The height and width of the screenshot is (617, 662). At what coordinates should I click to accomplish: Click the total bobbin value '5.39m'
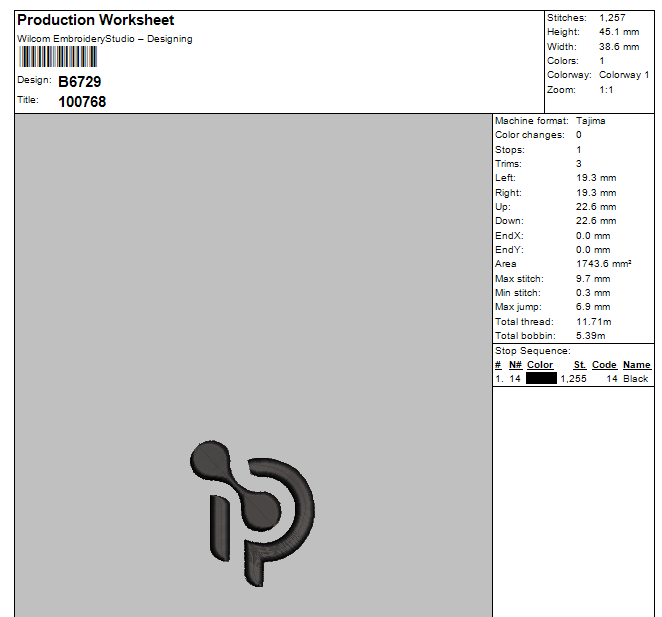point(591,336)
